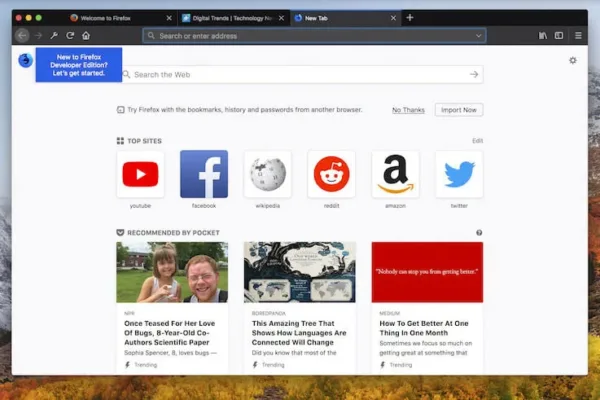Edit the Top Sites section
The image size is (600, 400).
point(478,141)
